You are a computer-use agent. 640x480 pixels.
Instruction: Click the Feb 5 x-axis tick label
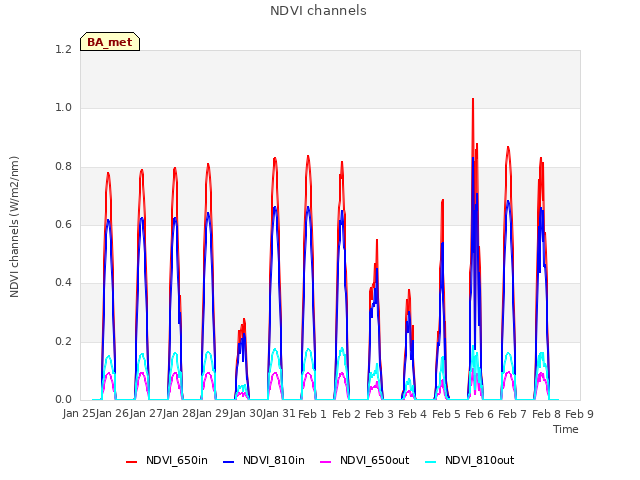tap(446, 414)
